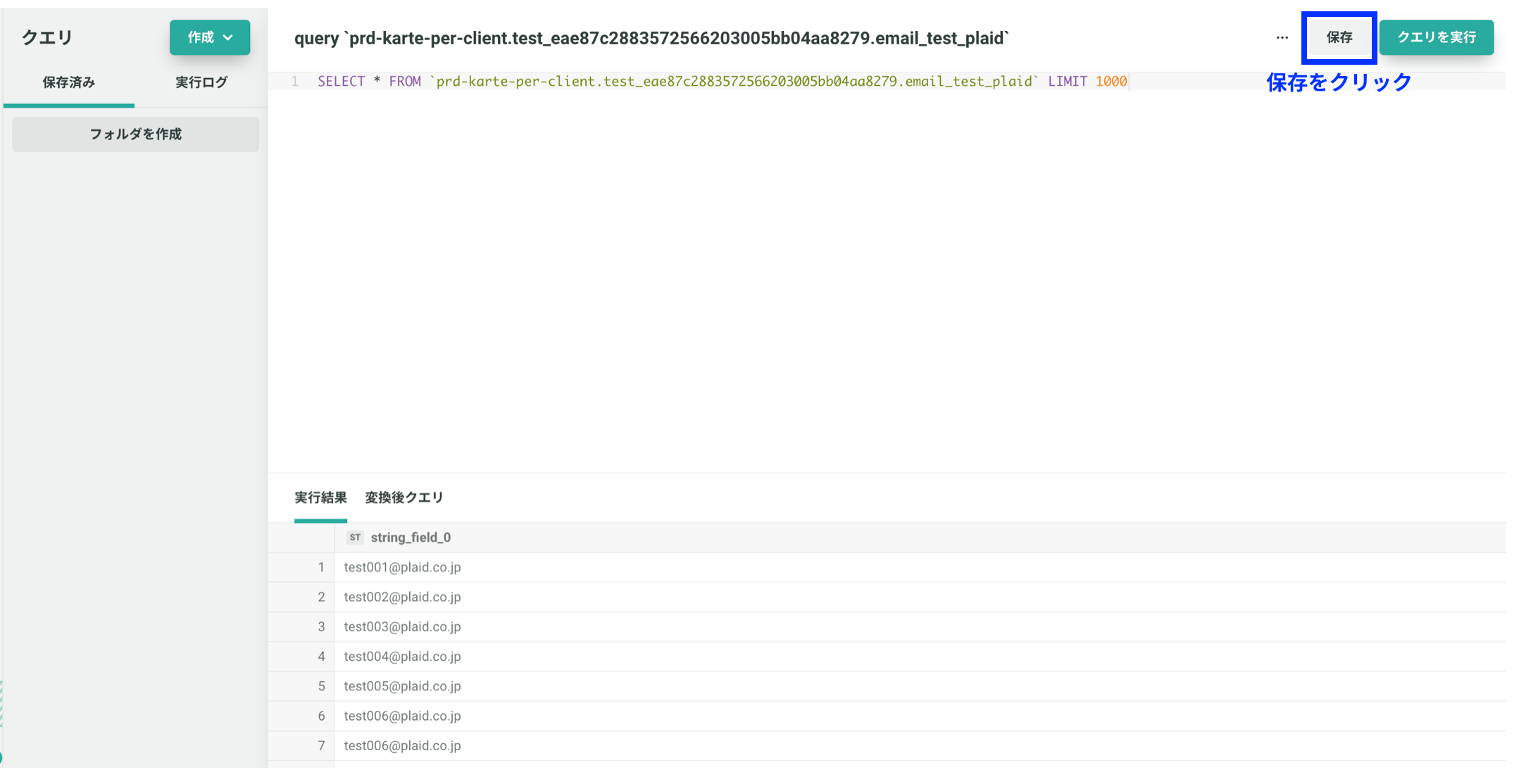Image resolution: width=1526 pixels, height=784 pixels.
Task: Click the LIMIT 1000 value in editor
Action: coord(1111,82)
